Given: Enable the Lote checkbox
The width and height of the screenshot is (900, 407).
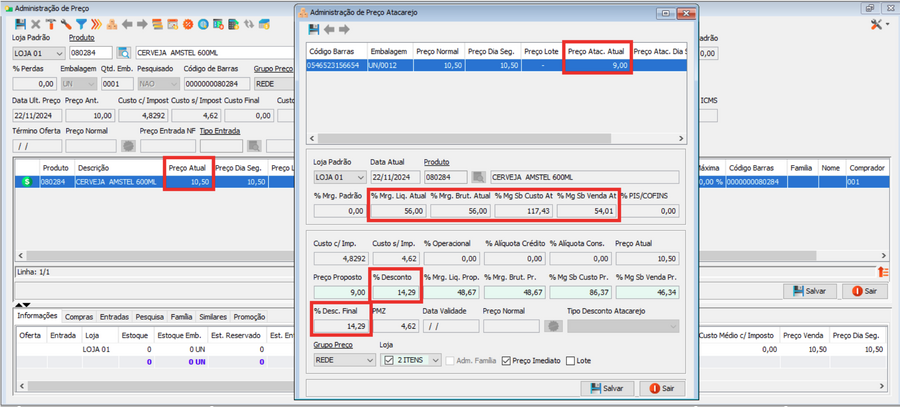Looking at the screenshot, I should tap(571, 360).
